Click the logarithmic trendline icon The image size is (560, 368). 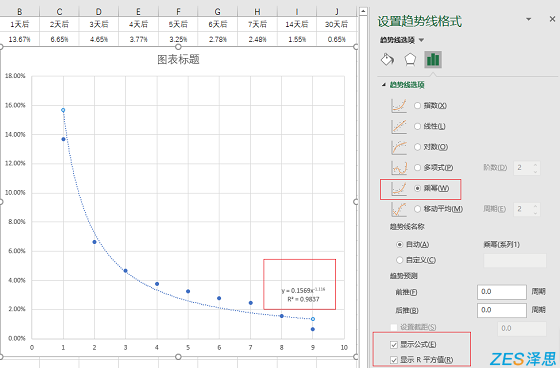coord(399,147)
